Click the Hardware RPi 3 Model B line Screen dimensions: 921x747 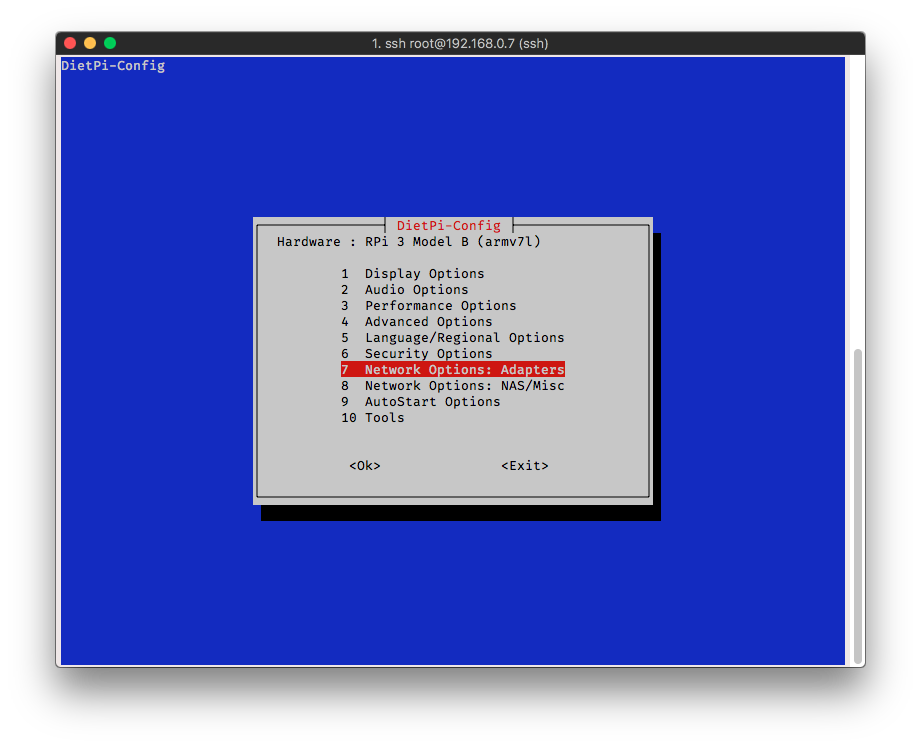click(x=409, y=242)
